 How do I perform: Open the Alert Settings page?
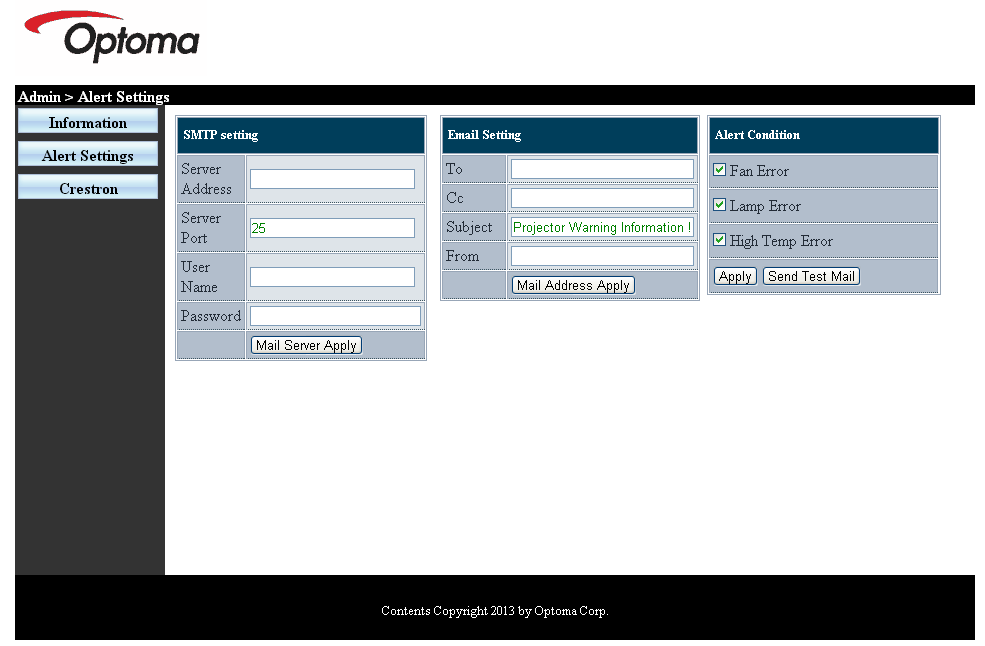(88, 155)
